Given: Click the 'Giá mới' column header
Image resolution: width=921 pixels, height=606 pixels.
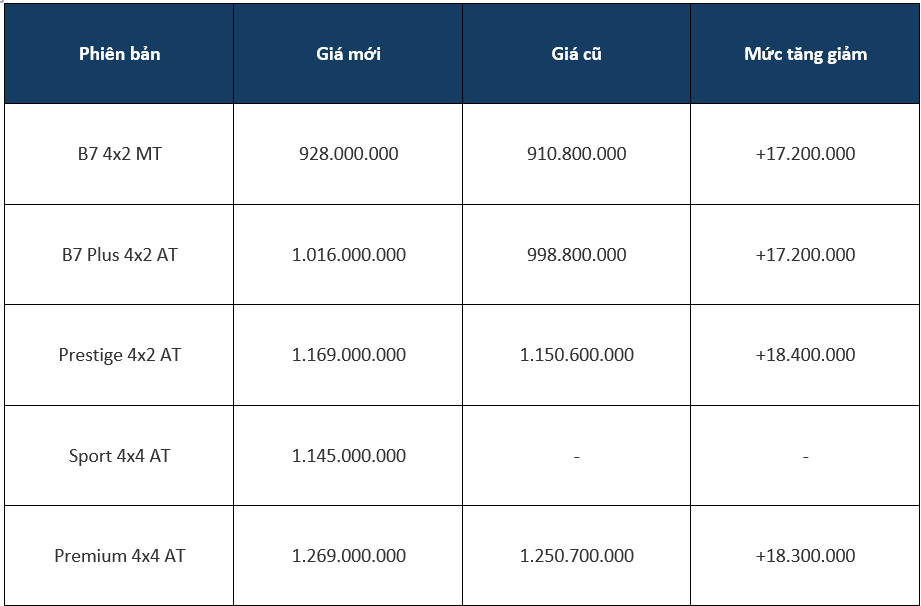Looking at the screenshot, I should [x=348, y=54].
